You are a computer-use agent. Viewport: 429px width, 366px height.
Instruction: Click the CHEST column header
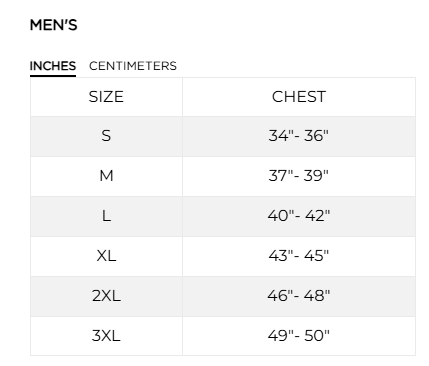(299, 97)
